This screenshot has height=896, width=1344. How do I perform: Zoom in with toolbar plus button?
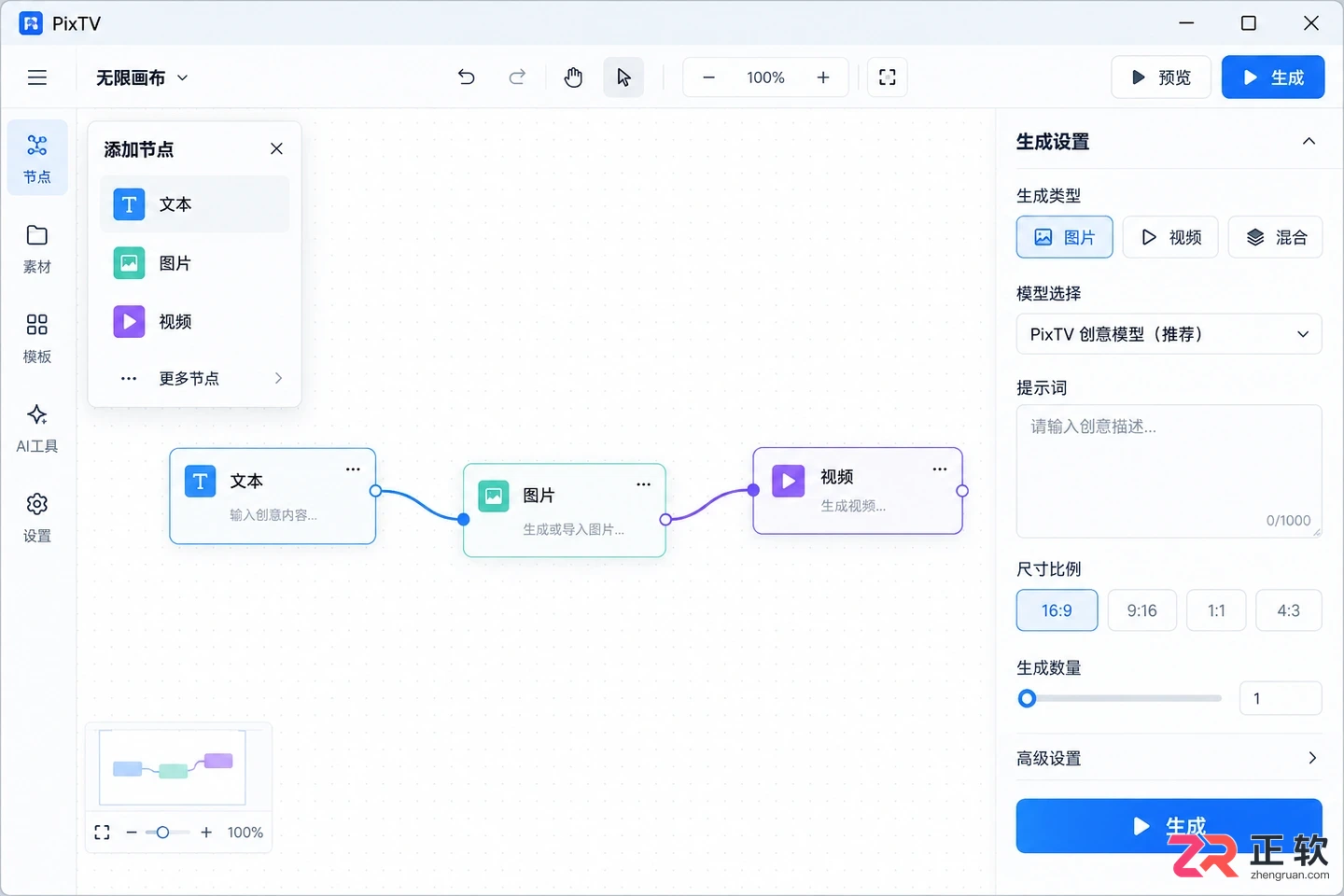823,77
